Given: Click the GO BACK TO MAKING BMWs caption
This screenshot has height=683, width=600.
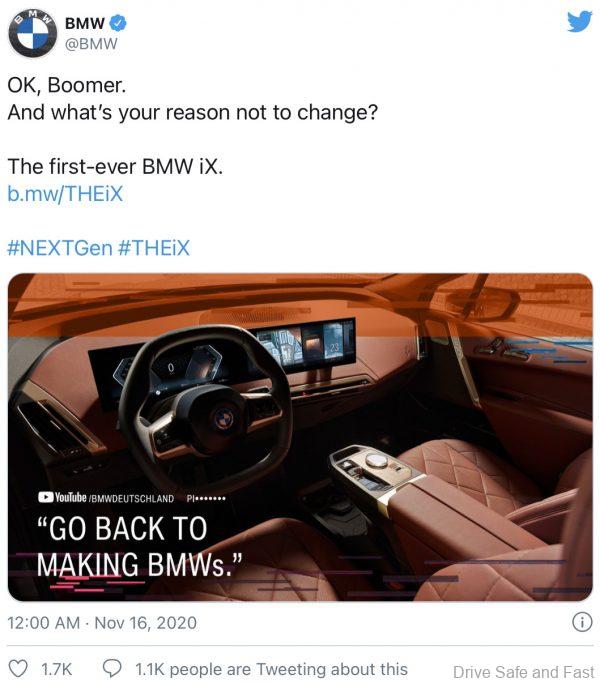Looking at the screenshot, I should coord(139,547).
